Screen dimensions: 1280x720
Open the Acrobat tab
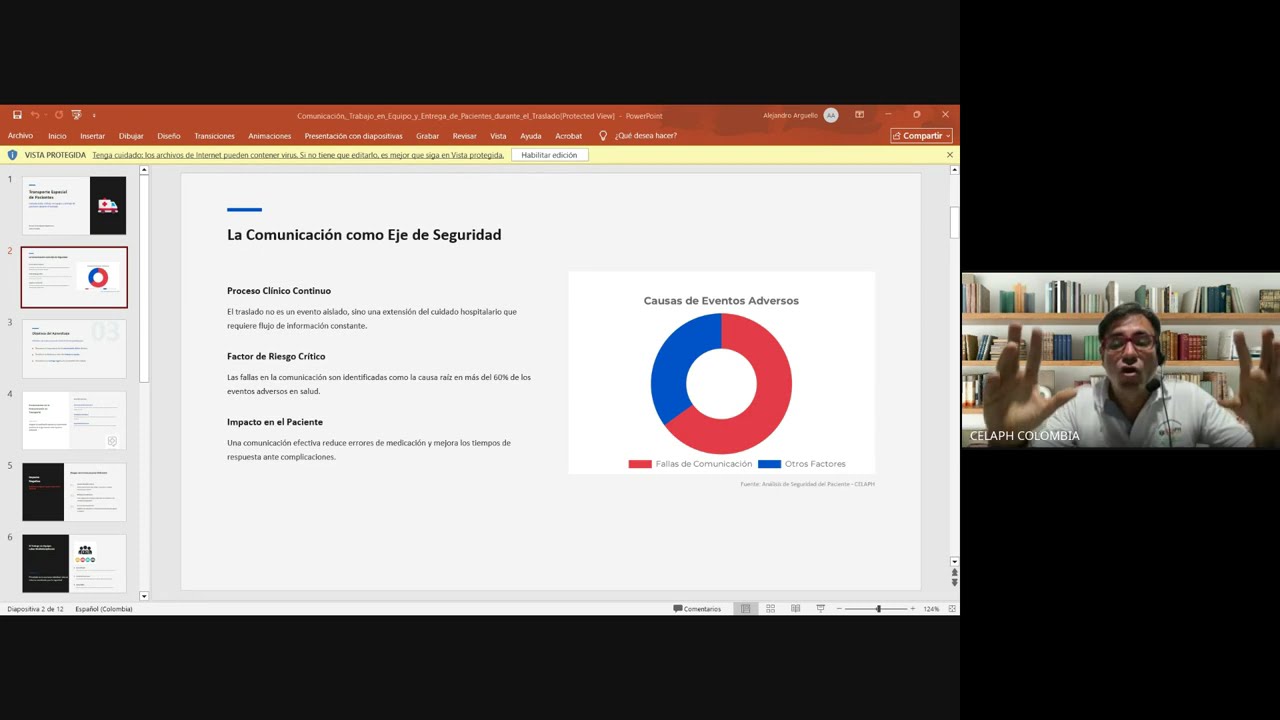click(x=568, y=136)
